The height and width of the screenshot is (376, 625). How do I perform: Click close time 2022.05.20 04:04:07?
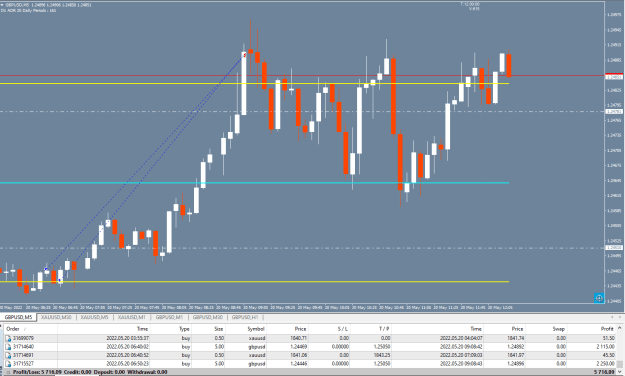(461, 339)
